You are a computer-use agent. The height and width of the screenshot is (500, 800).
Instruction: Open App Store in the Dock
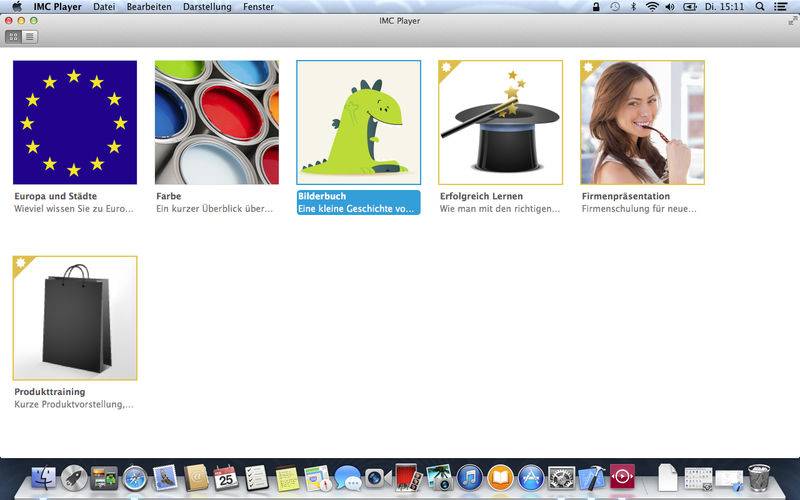(x=531, y=478)
